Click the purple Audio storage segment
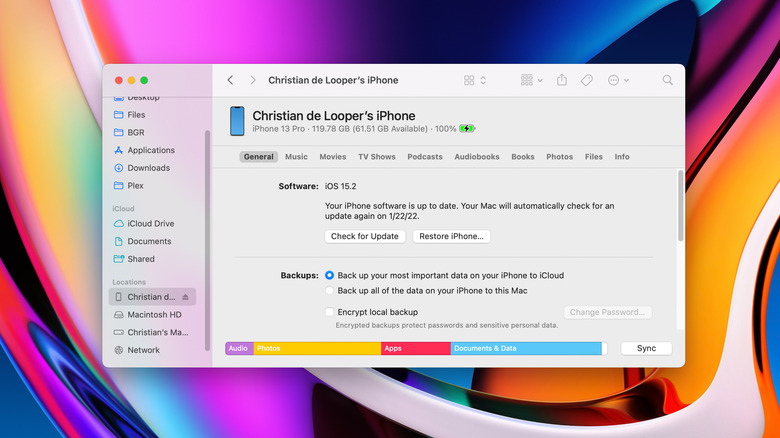 (239, 348)
